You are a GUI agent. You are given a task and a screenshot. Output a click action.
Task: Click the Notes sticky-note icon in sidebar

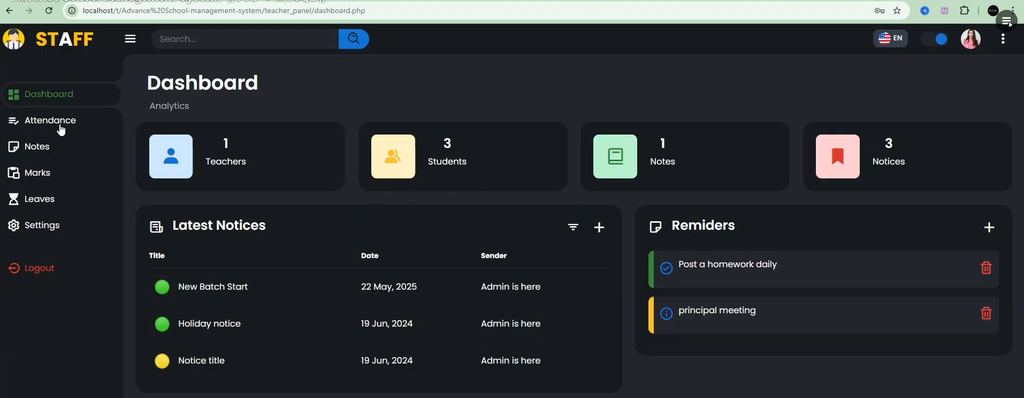(13, 146)
